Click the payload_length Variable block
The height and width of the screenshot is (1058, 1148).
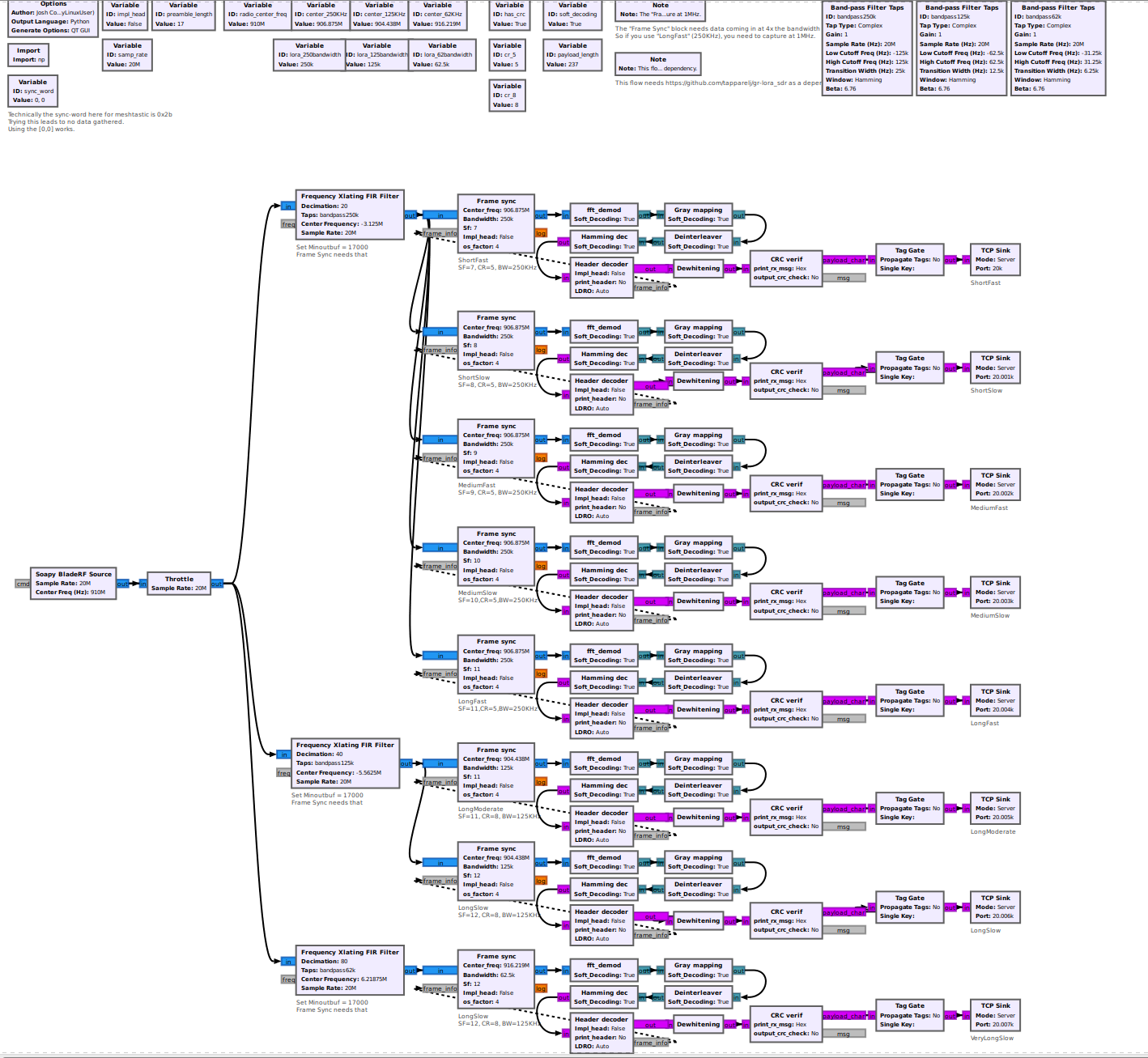click(x=572, y=55)
